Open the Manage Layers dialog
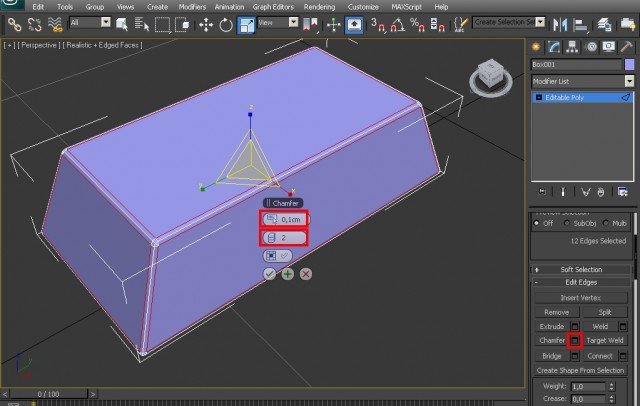 [604, 25]
